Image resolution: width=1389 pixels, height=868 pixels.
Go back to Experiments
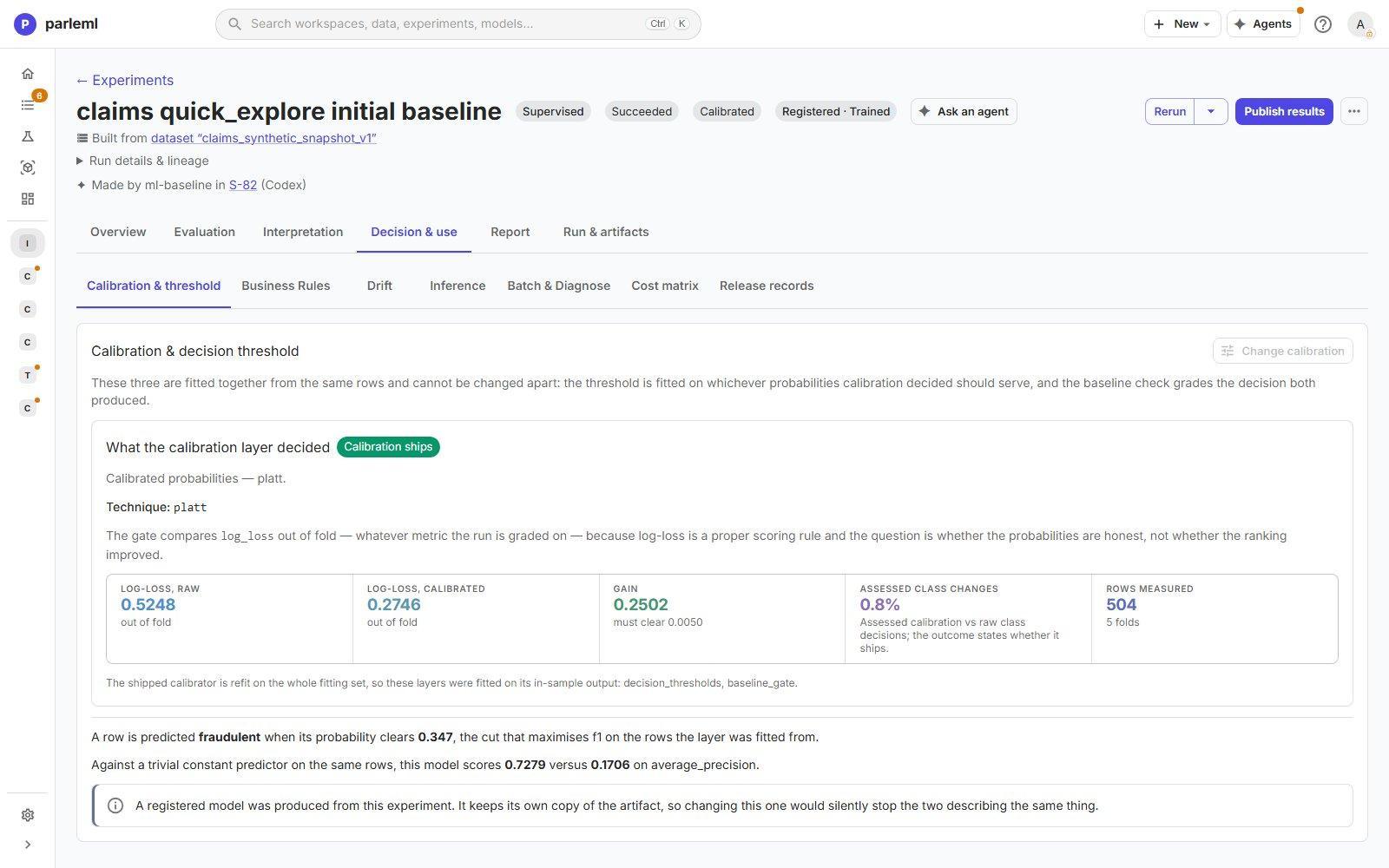pyautogui.click(x=125, y=80)
